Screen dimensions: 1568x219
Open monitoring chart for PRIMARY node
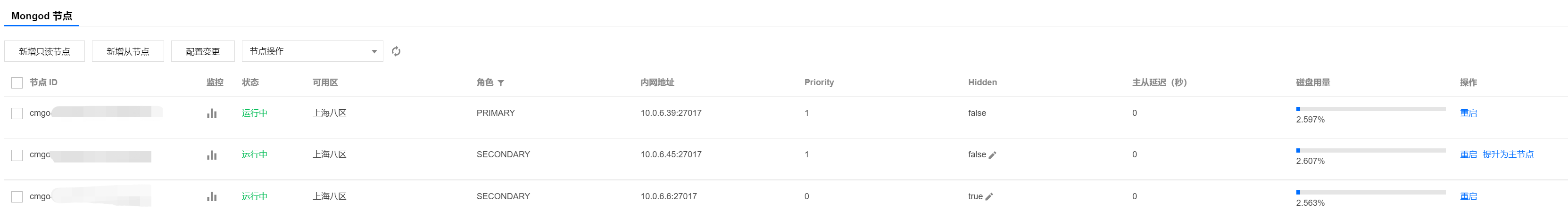pyautogui.click(x=212, y=113)
